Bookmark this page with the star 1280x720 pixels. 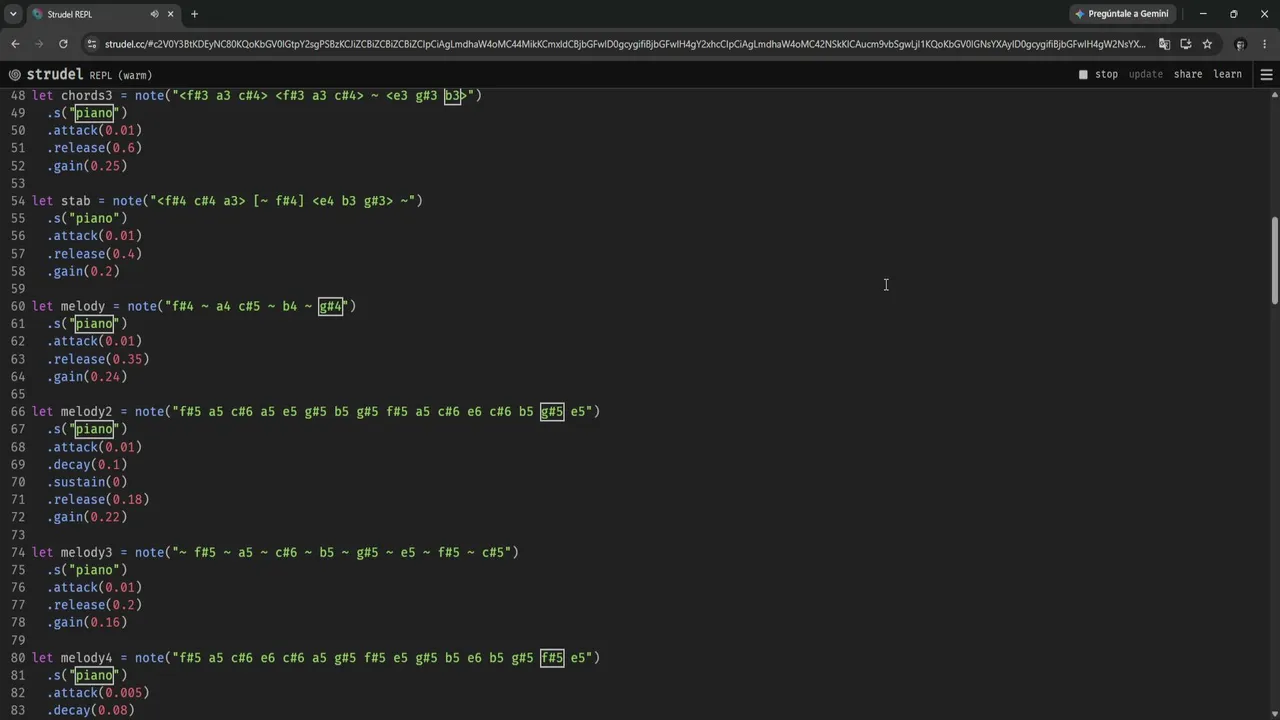1207,44
